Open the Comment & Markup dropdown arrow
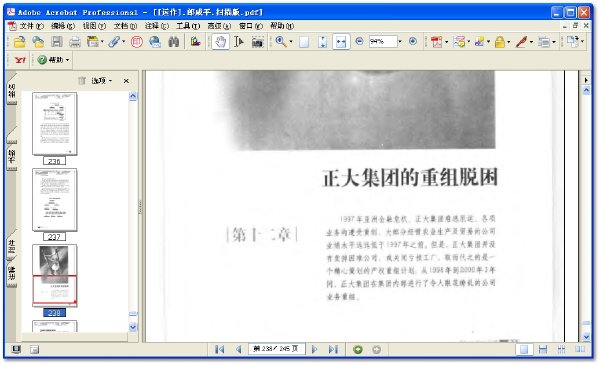600x365 pixels. [468, 42]
